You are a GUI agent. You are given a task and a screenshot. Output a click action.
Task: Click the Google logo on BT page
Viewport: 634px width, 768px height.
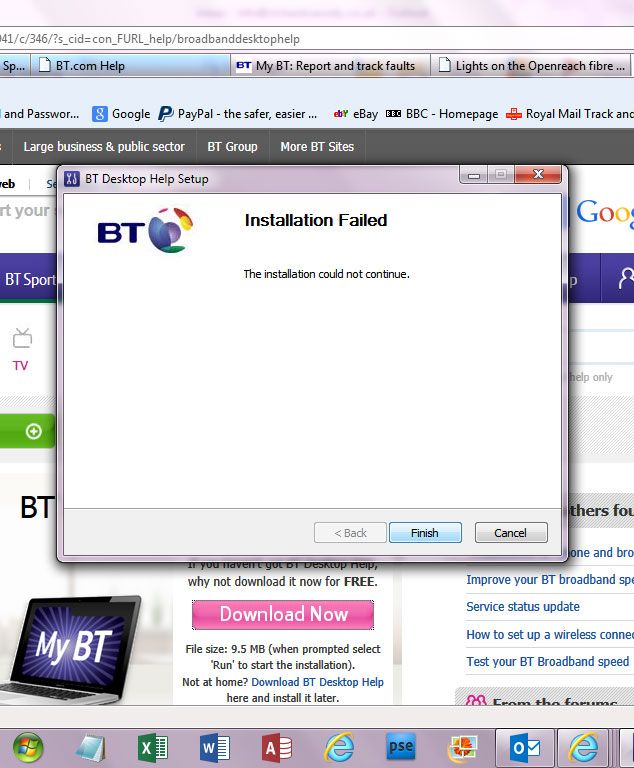605,213
